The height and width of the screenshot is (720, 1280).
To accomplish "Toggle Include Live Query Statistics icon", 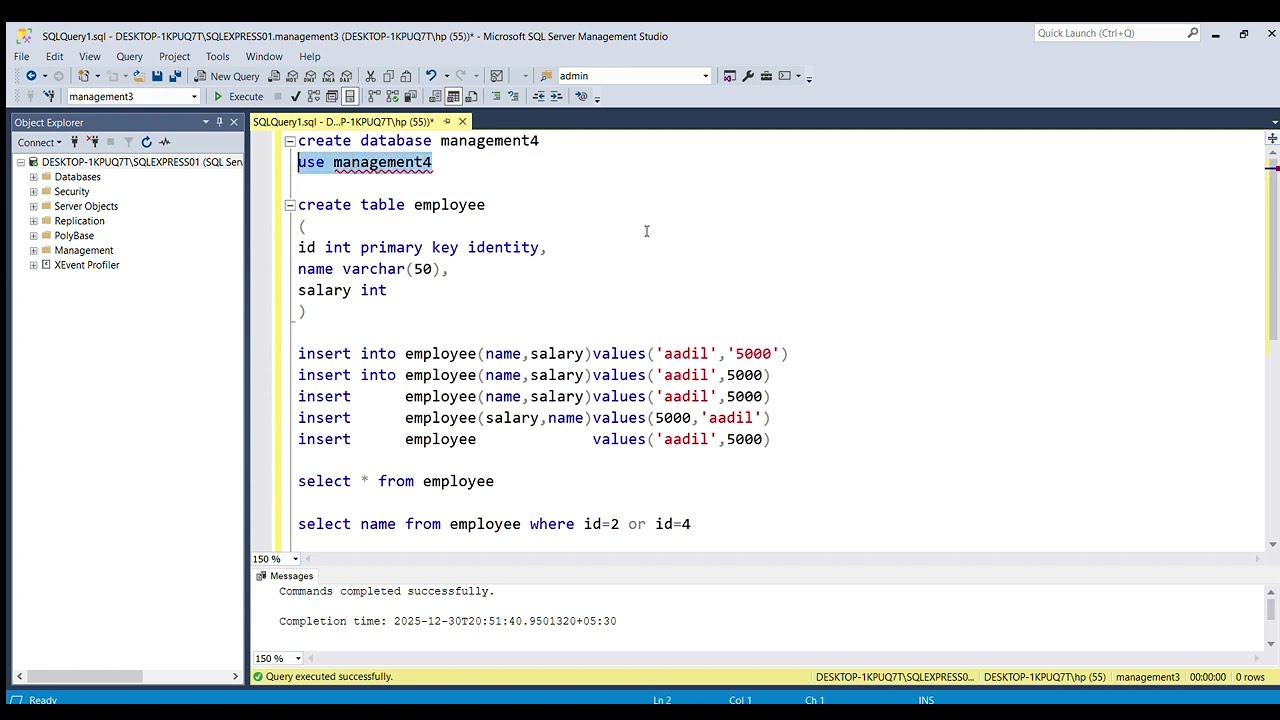I will (x=392, y=97).
